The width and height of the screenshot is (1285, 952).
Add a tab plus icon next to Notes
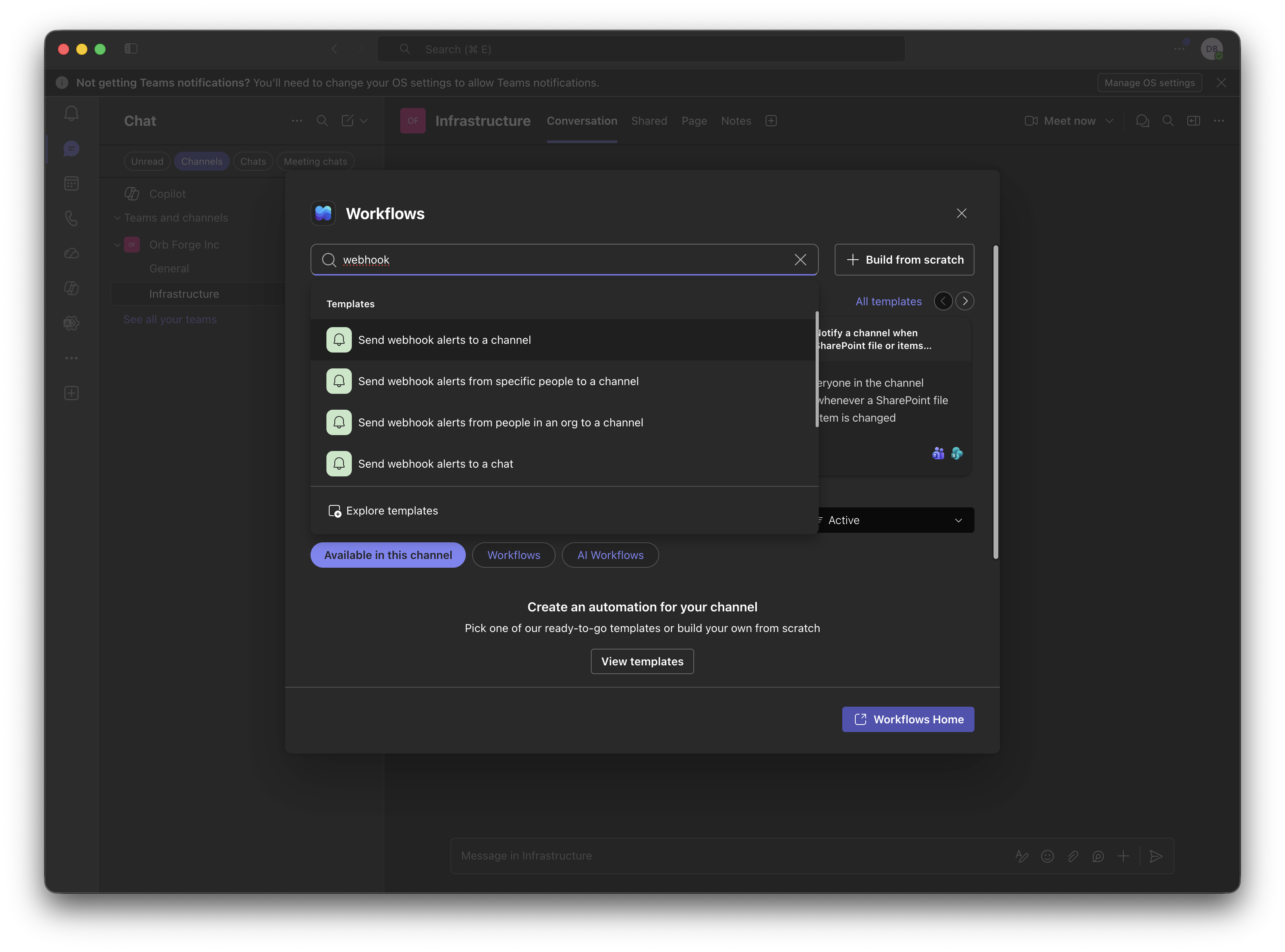[x=771, y=121]
